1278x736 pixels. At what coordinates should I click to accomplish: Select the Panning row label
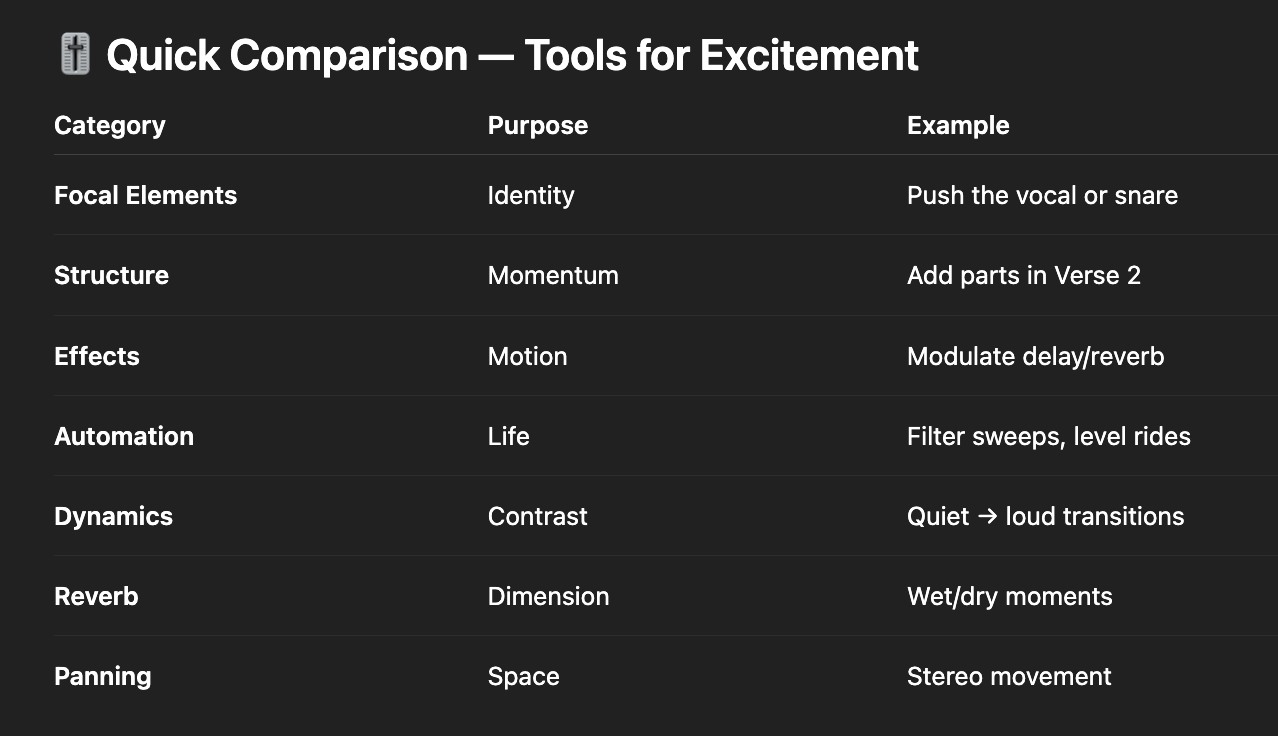(103, 676)
